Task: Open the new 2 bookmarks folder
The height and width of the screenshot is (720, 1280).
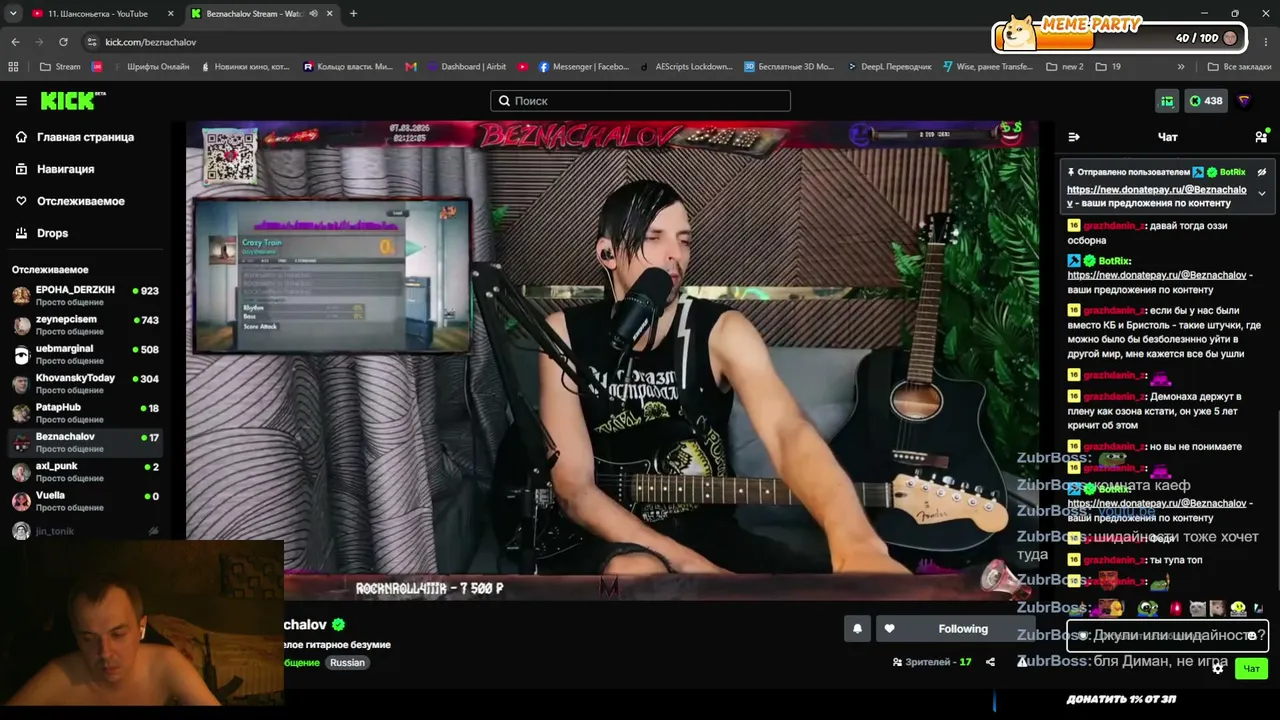Action: tap(1065, 67)
